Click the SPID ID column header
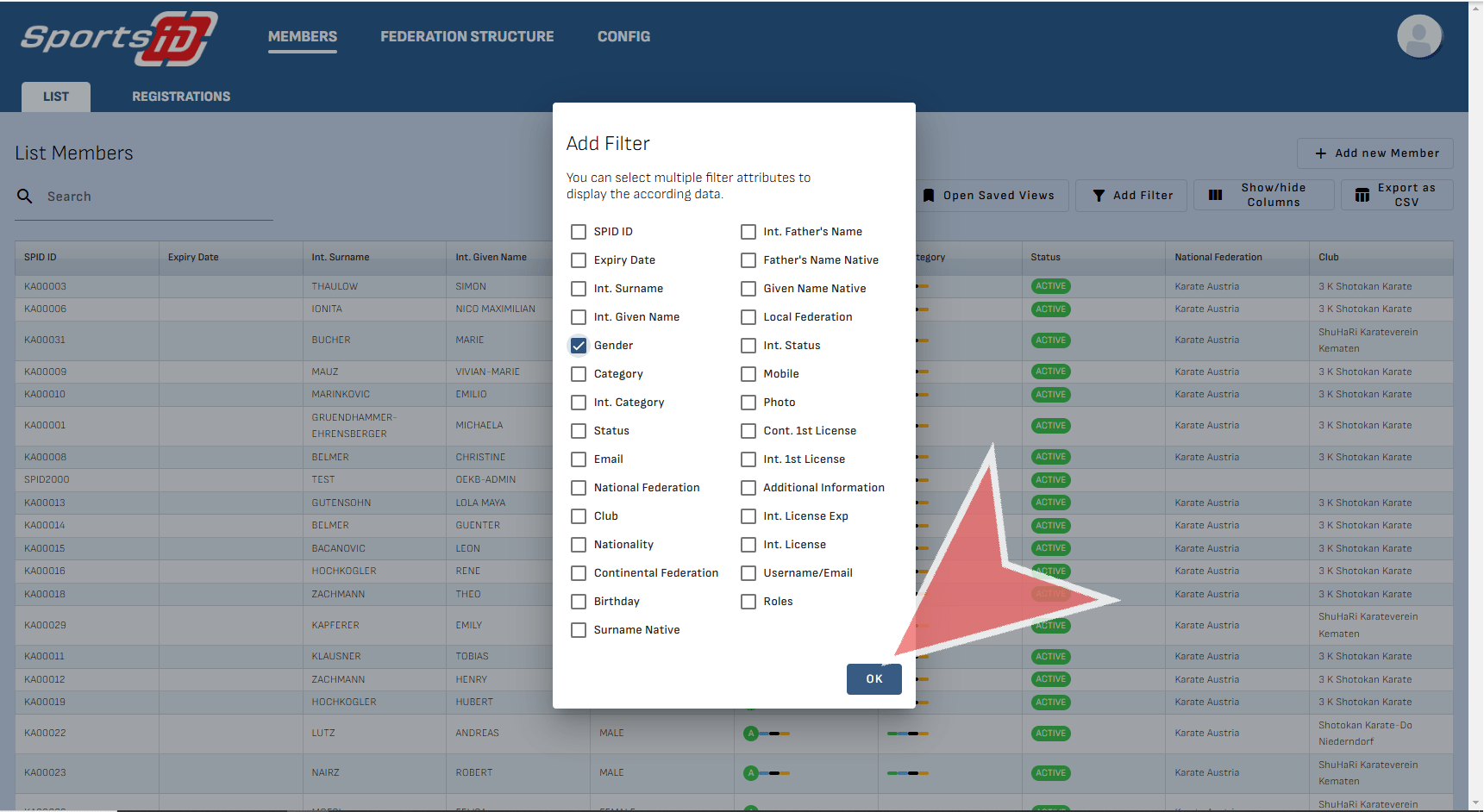Screen dimensions: 1484x812 pyautogui.click(x=41, y=258)
